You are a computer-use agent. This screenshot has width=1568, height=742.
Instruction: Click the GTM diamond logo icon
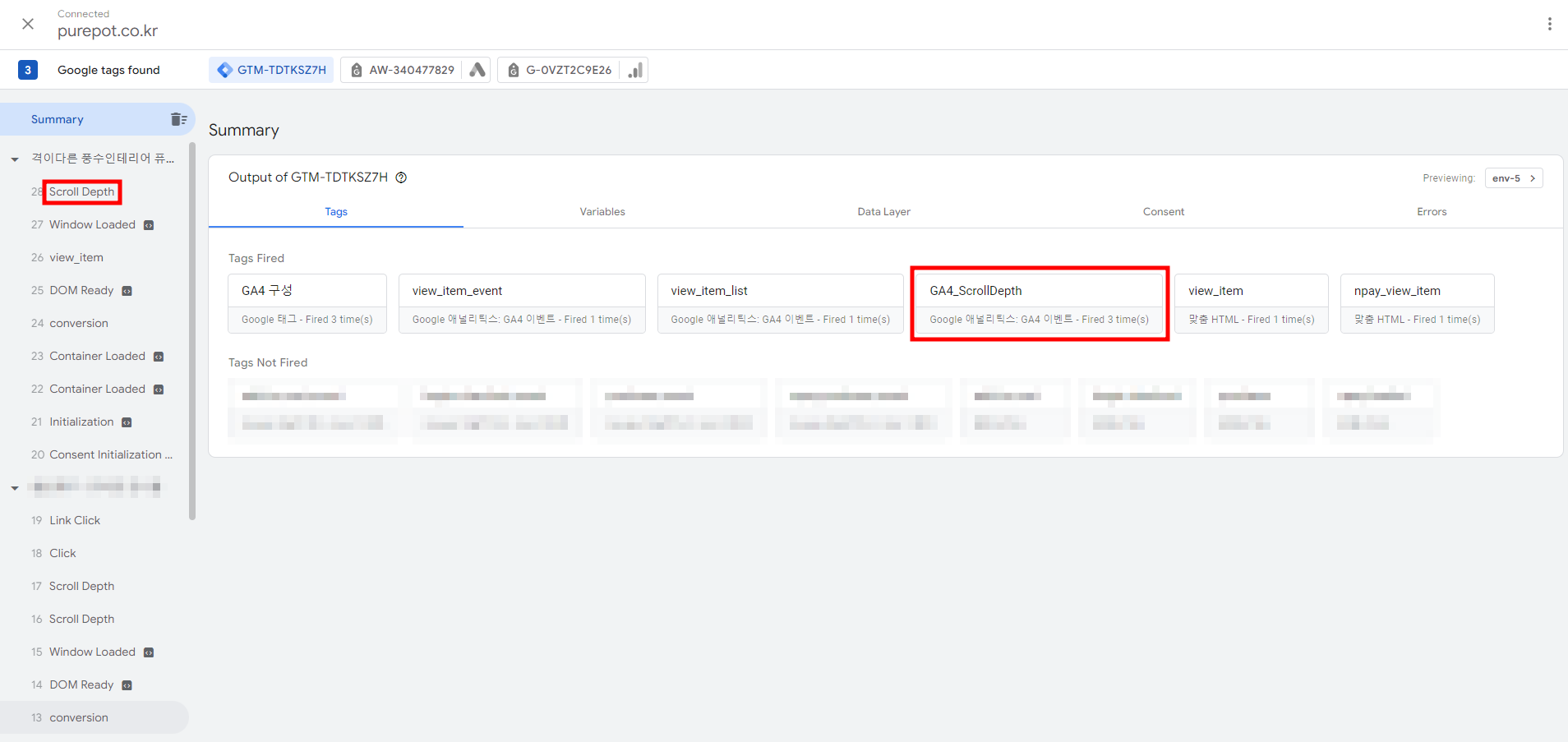[224, 70]
